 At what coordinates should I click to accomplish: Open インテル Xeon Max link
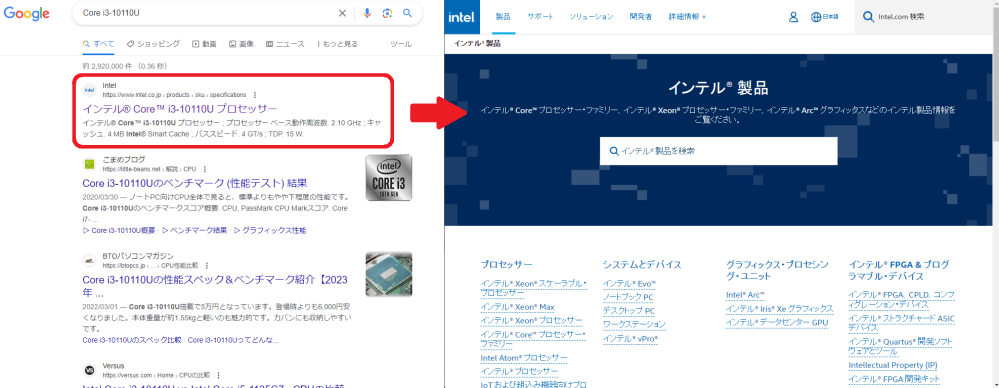(517, 307)
